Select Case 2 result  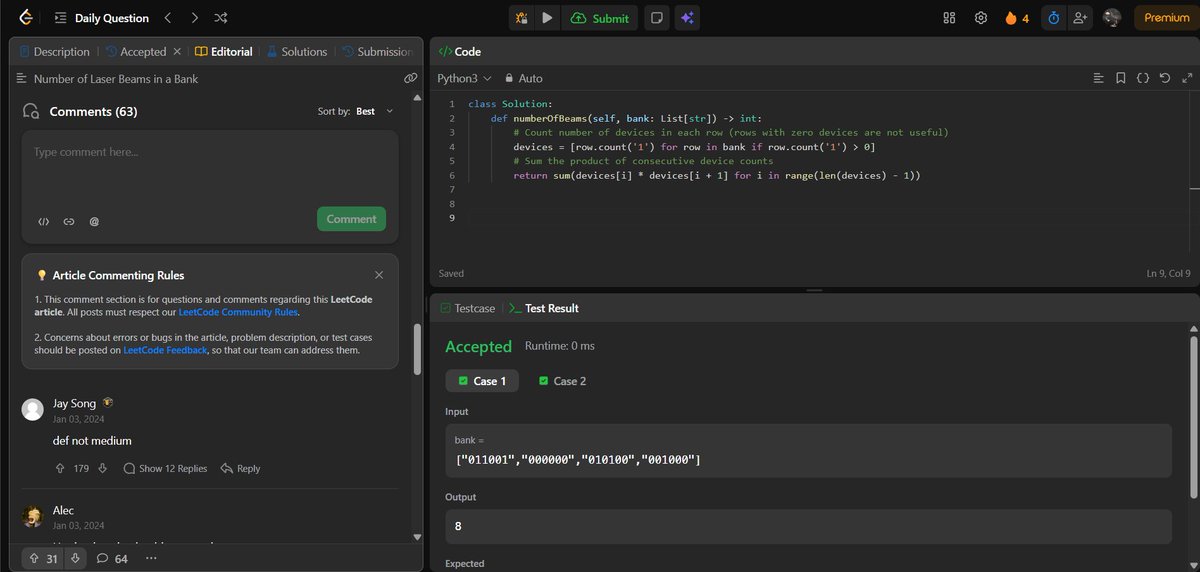click(x=562, y=381)
